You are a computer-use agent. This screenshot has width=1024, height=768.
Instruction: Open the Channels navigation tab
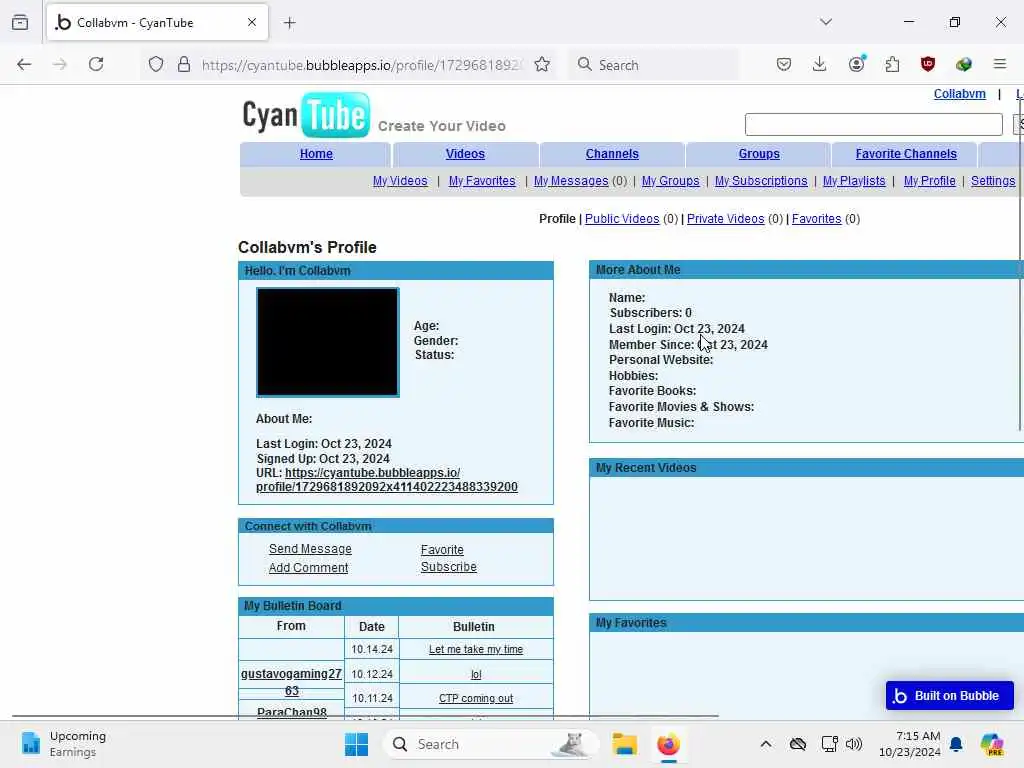coord(612,154)
